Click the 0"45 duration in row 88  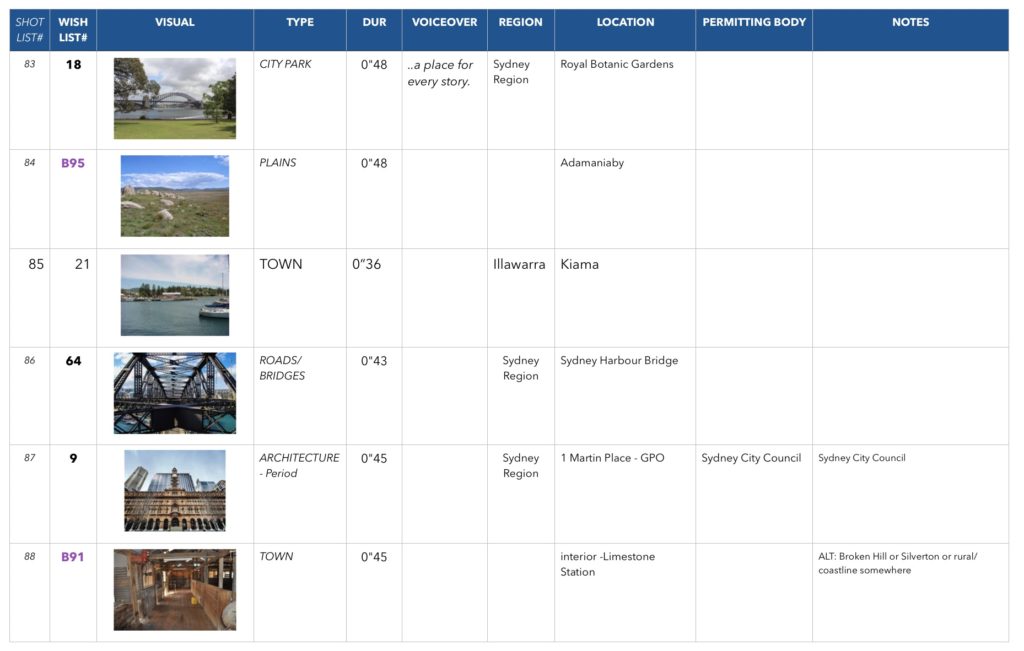click(374, 557)
